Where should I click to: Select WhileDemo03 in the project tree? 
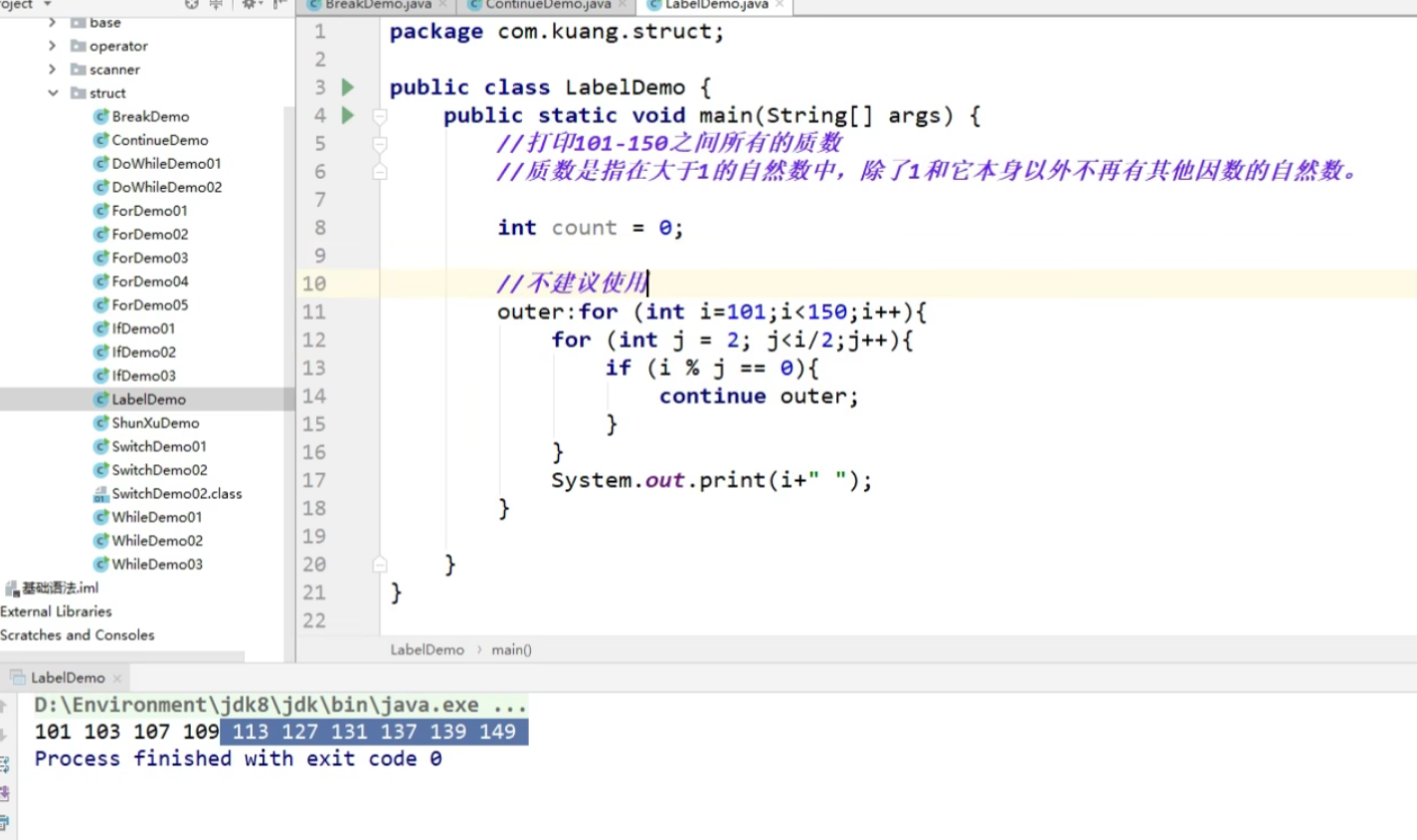[x=157, y=565]
